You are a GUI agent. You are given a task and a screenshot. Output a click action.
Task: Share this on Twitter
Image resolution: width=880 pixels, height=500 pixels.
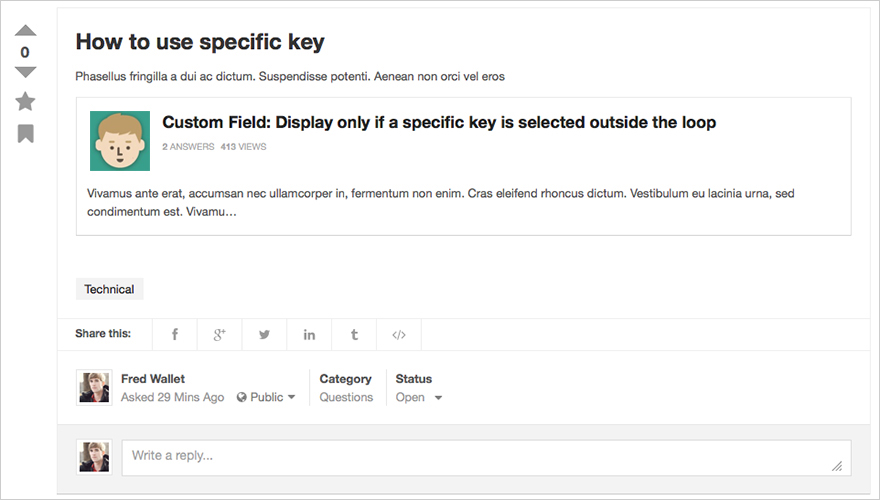(264, 334)
